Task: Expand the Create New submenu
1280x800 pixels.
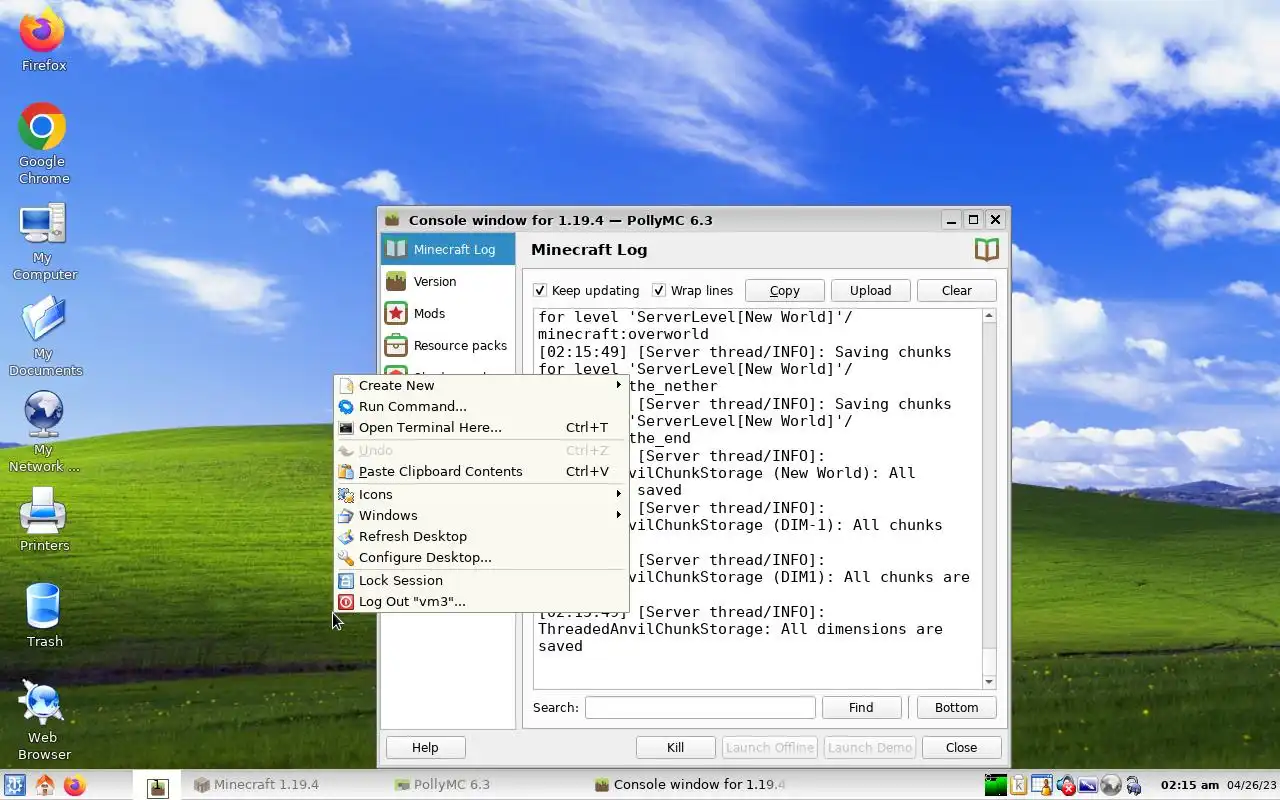Action: point(481,385)
